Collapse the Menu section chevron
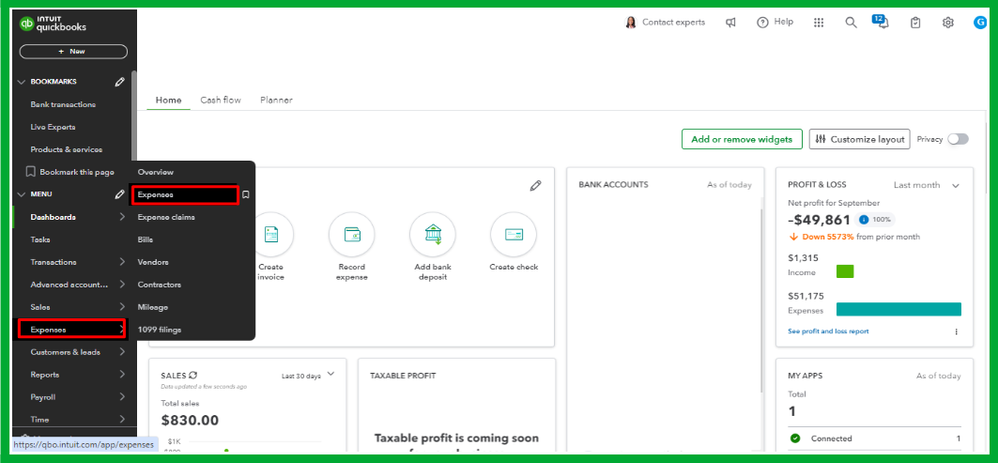 pos(21,194)
